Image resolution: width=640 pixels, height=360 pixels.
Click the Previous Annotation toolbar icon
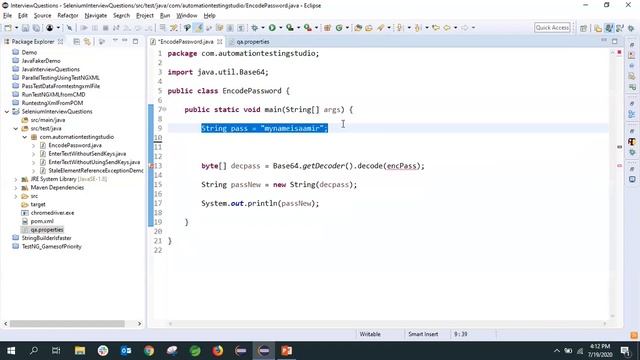(418, 28)
